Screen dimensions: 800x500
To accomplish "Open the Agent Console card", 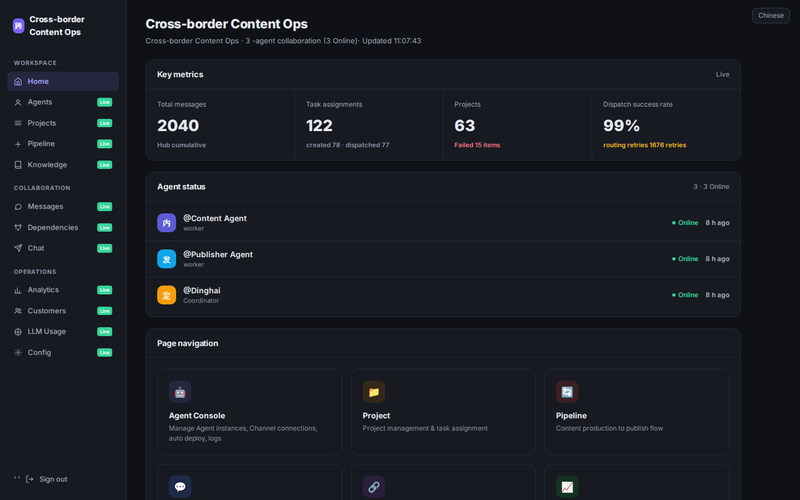I will pos(249,412).
